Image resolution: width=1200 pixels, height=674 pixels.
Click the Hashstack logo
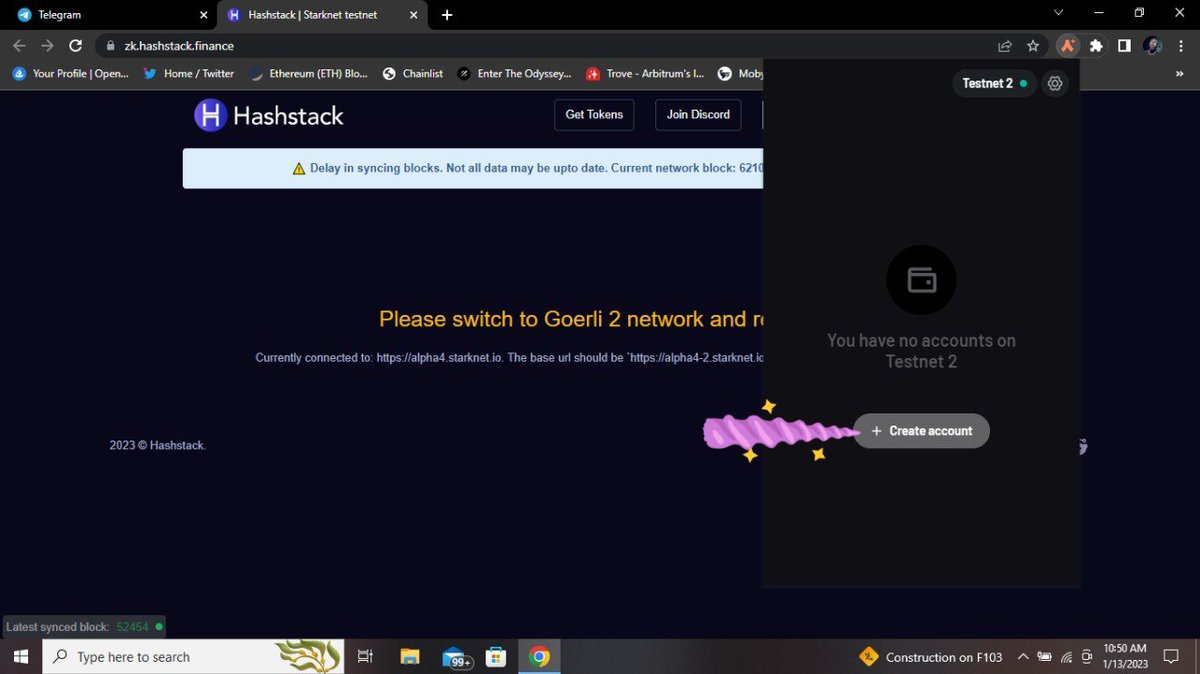pos(269,115)
